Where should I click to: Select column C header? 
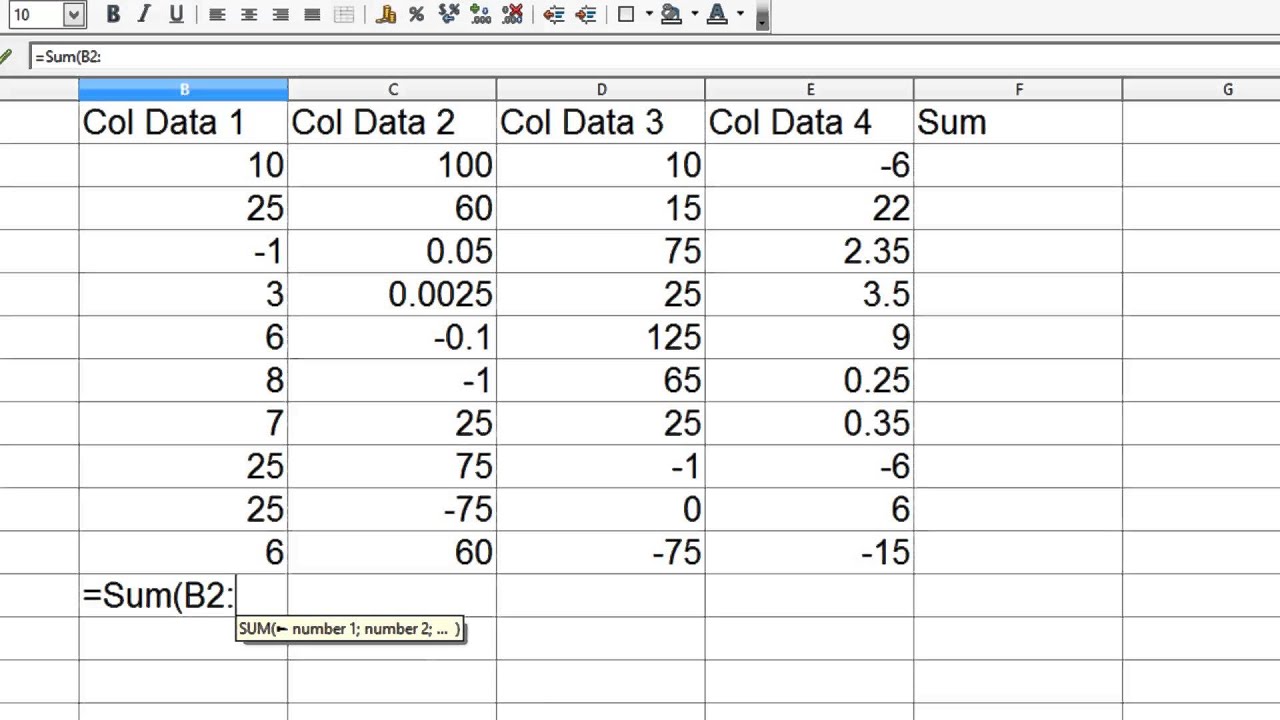tap(392, 90)
